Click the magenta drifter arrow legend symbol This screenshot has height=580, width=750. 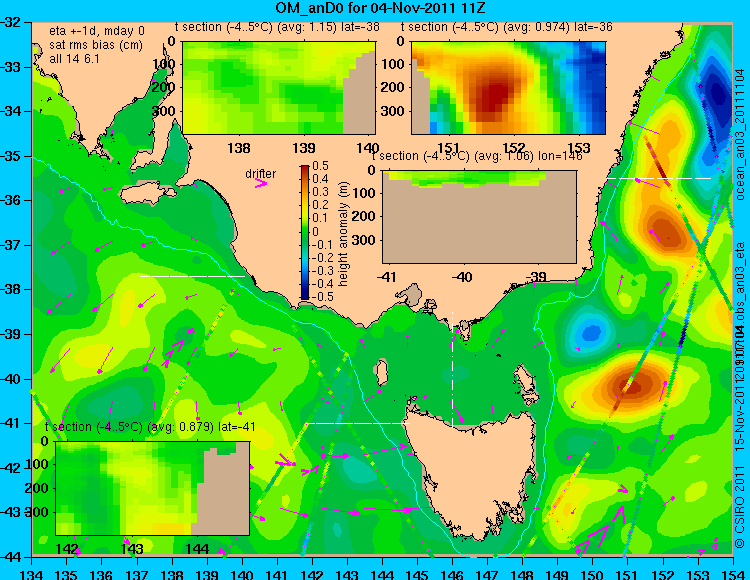click(261, 184)
